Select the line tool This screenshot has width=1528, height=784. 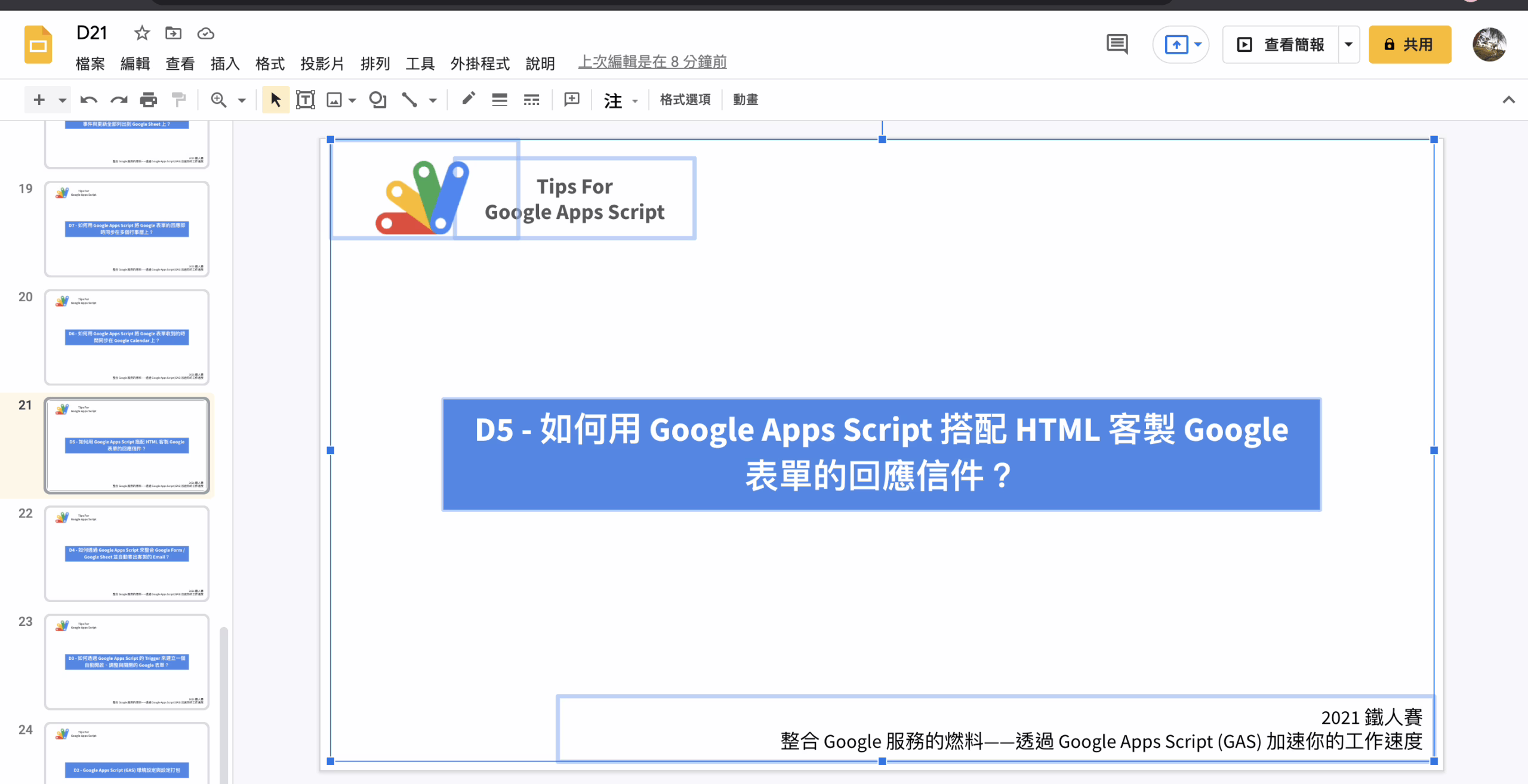coord(409,100)
